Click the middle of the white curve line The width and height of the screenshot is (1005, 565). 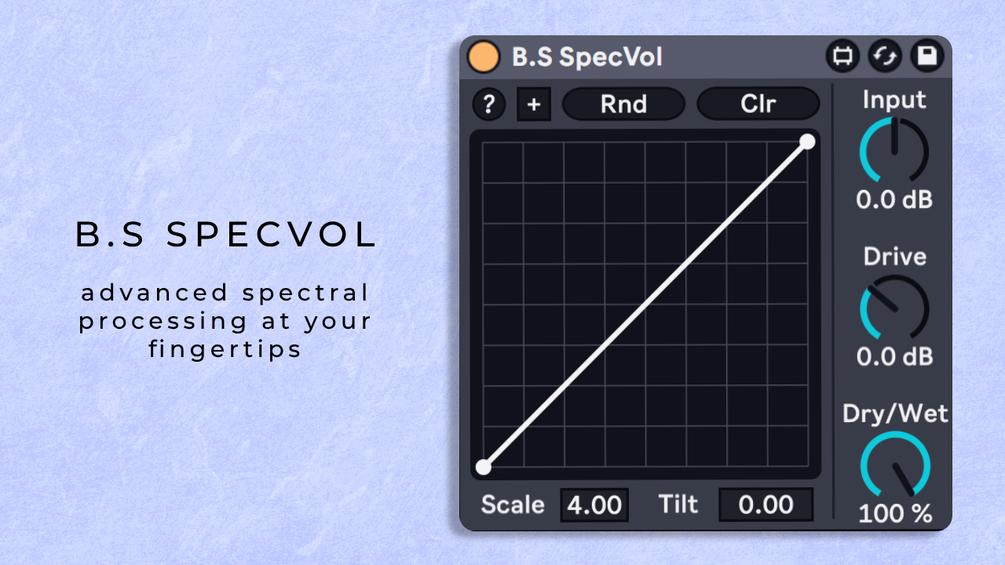[x=646, y=304]
